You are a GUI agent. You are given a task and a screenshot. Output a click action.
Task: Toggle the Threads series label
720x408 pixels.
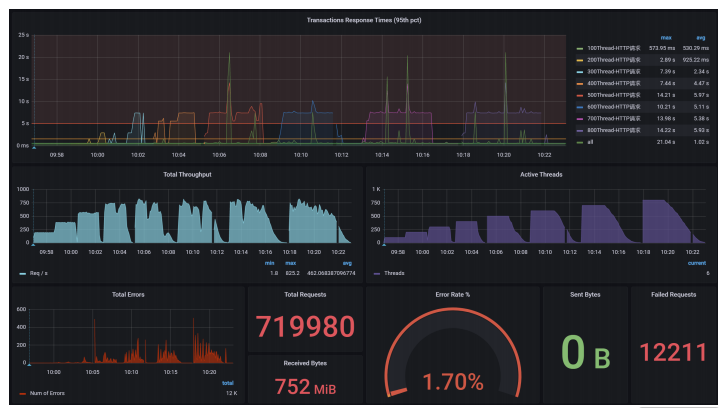[394, 273]
